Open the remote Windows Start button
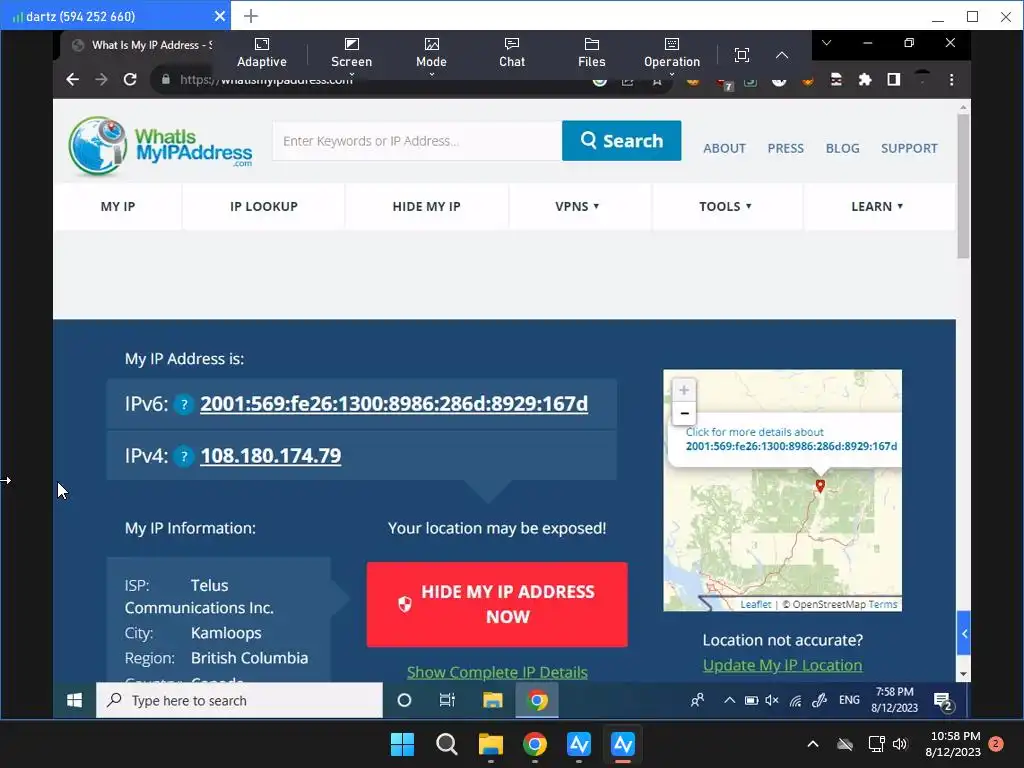1024x768 pixels. [74, 700]
